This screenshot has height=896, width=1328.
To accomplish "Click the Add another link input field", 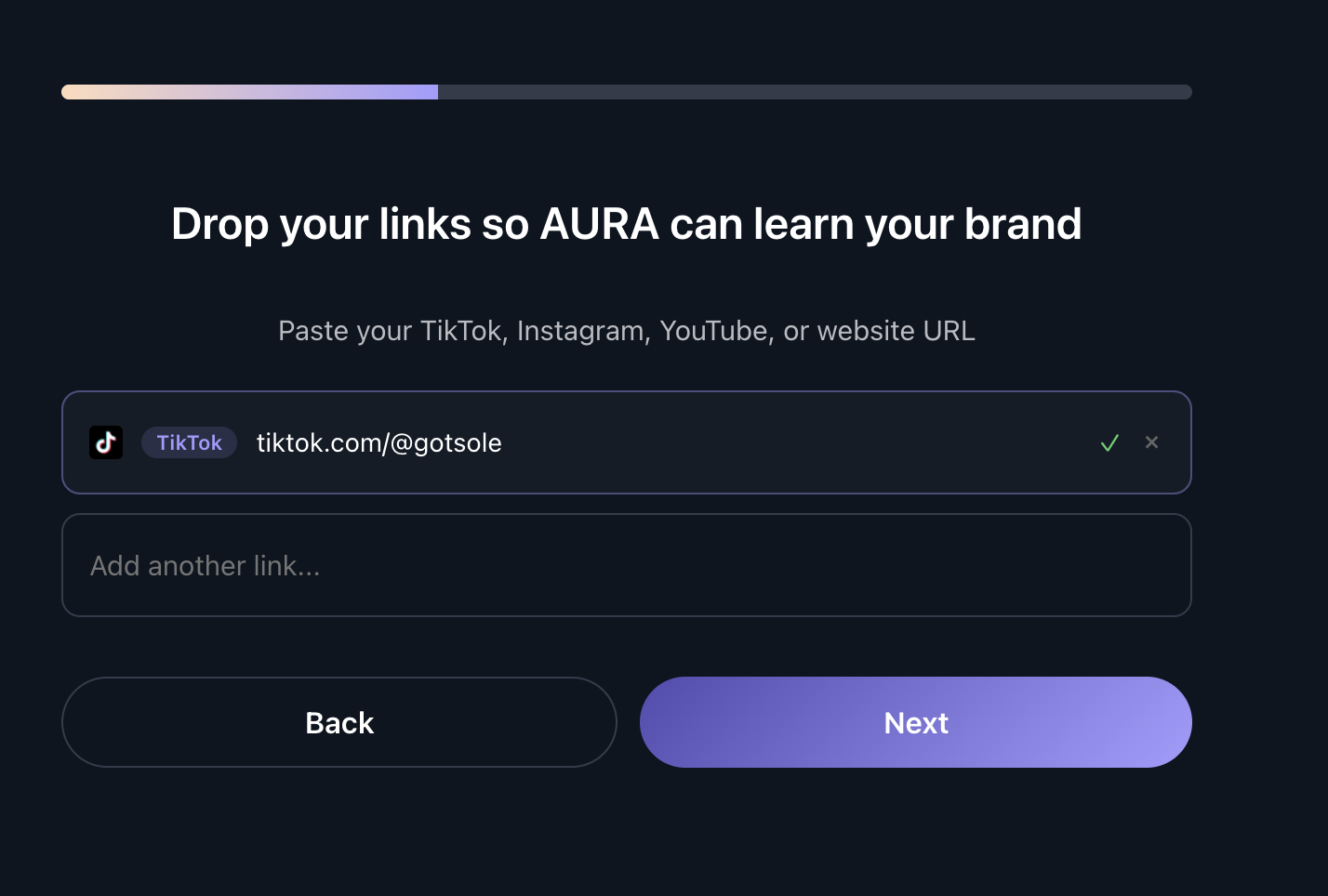I will [x=626, y=565].
